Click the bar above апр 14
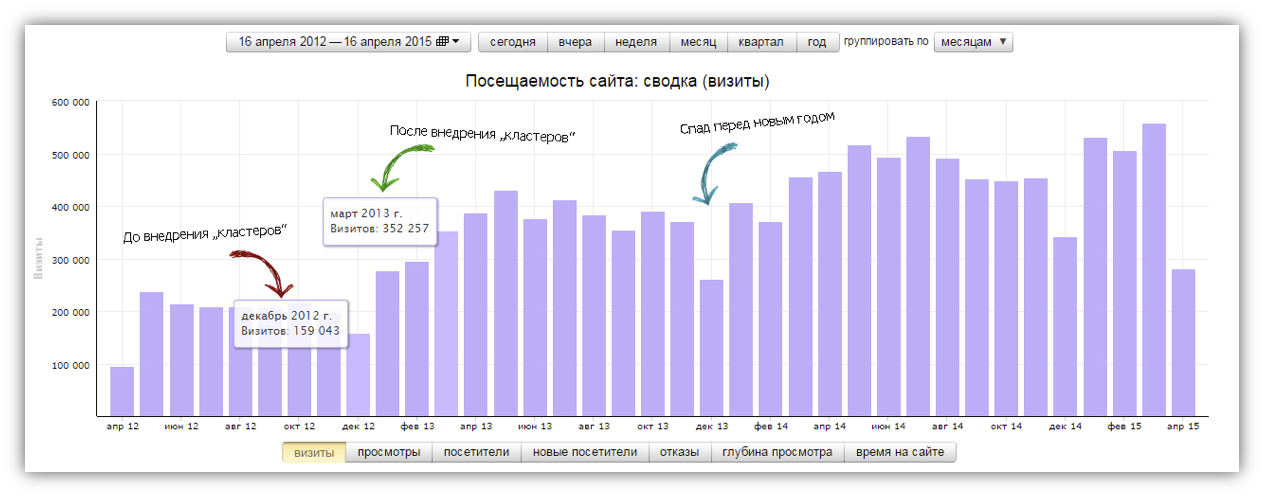 [x=830, y=294]
